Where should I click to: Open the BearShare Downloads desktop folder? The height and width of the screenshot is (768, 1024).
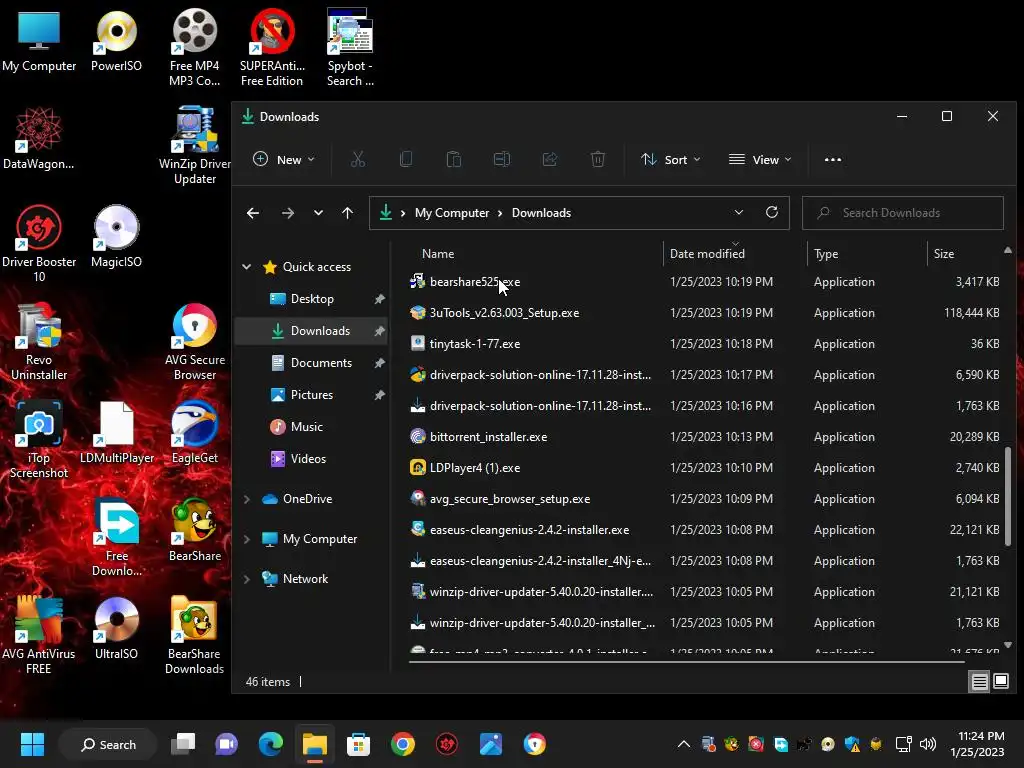(x=195, y=635)
